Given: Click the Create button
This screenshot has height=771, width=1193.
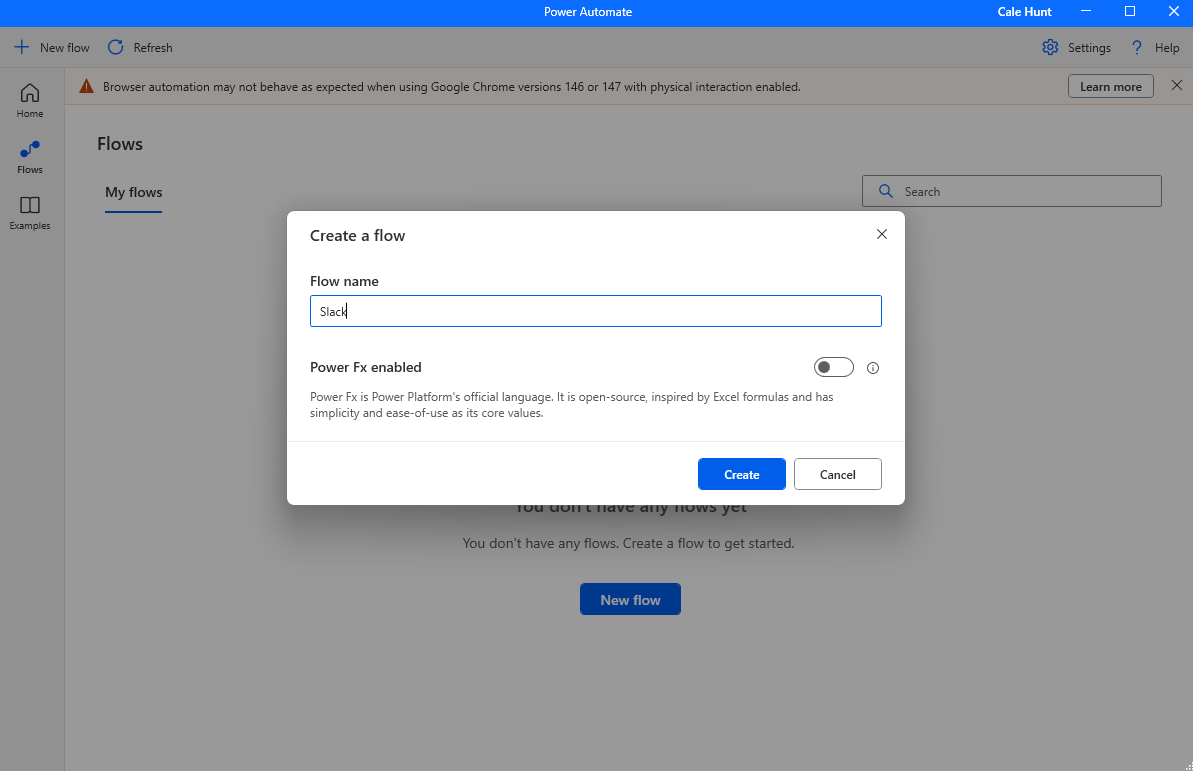Looking at the screenshot, I should pyautogui.click(x=741, y=474).
